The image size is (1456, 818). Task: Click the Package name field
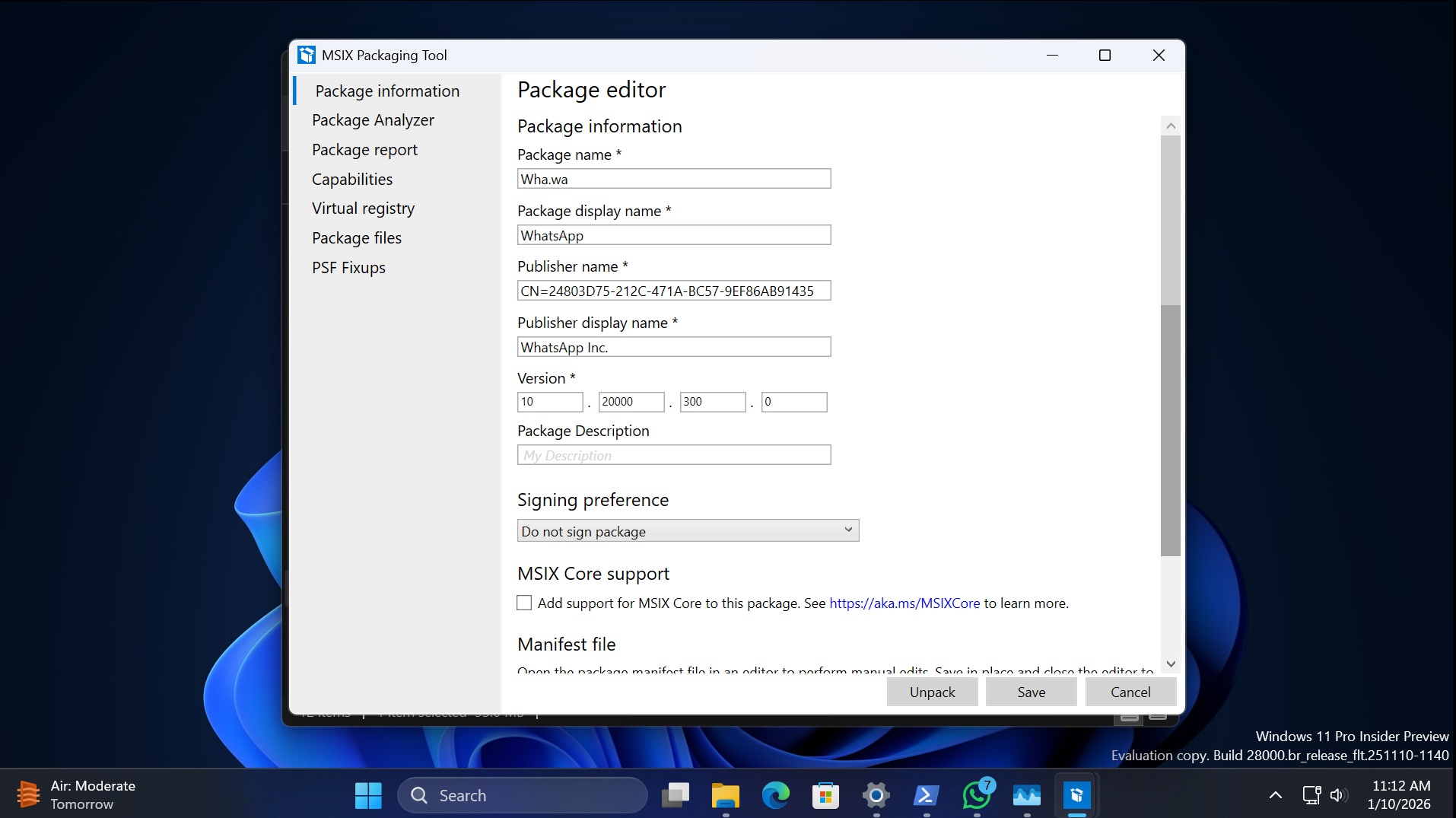pos(674,179)
